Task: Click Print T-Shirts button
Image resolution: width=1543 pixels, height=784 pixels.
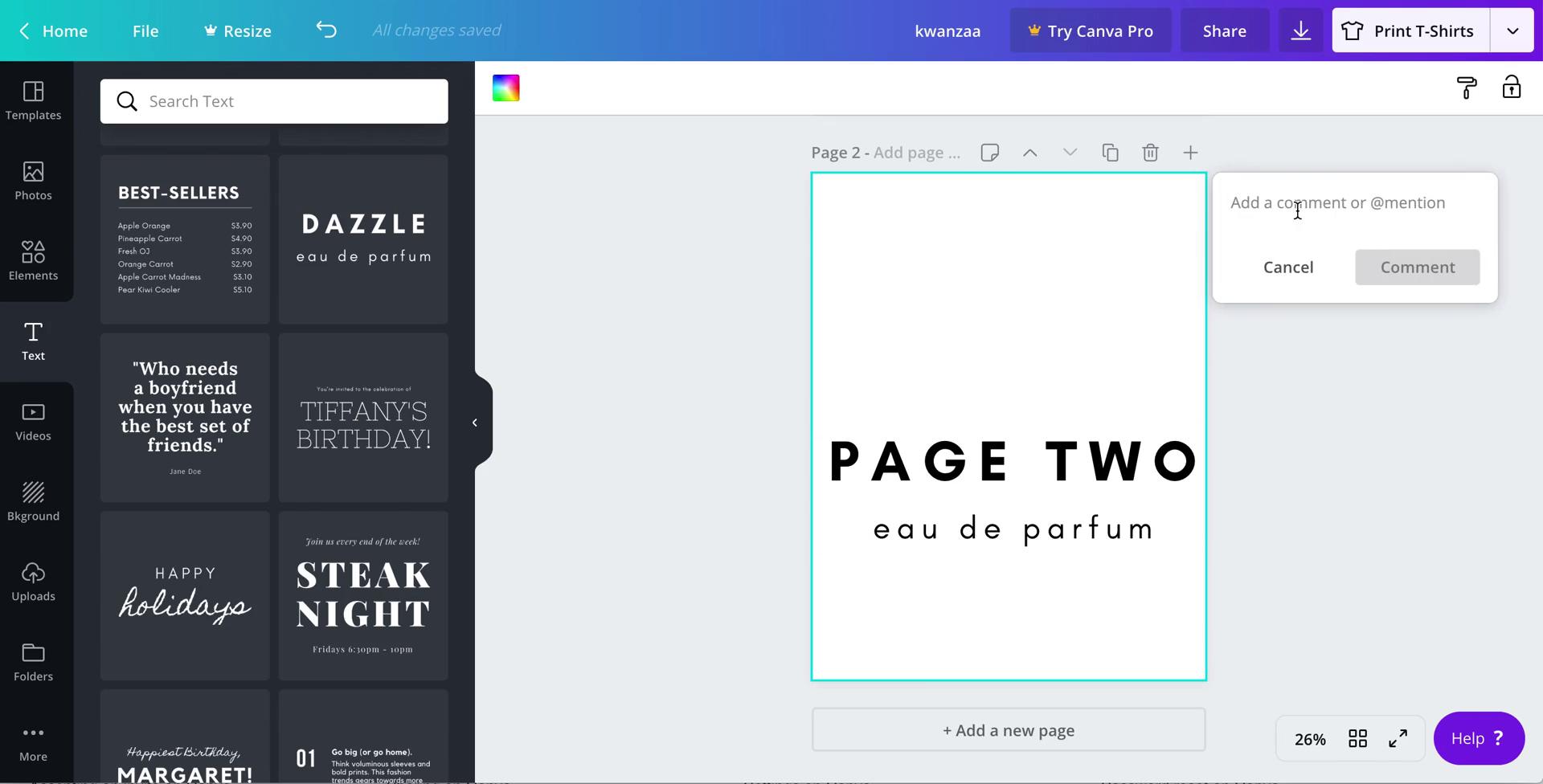Action: [1411, 31]
